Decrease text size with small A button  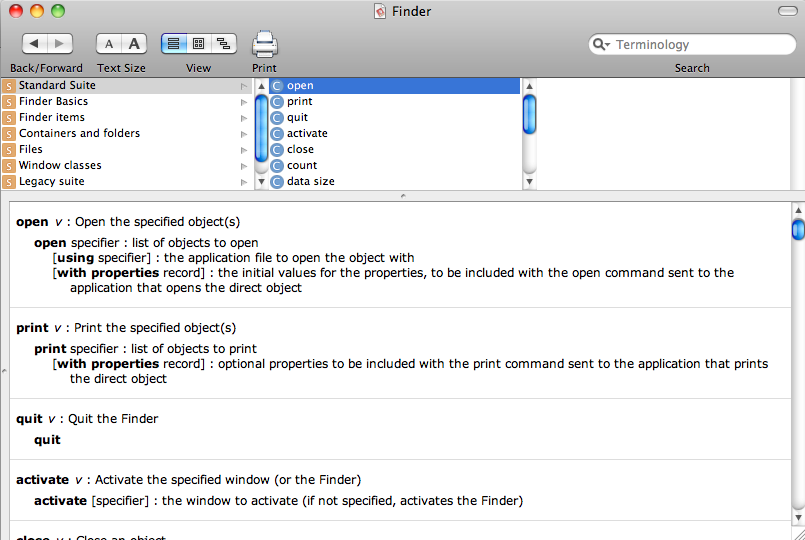pyautogui.click(x=109, y=44)
